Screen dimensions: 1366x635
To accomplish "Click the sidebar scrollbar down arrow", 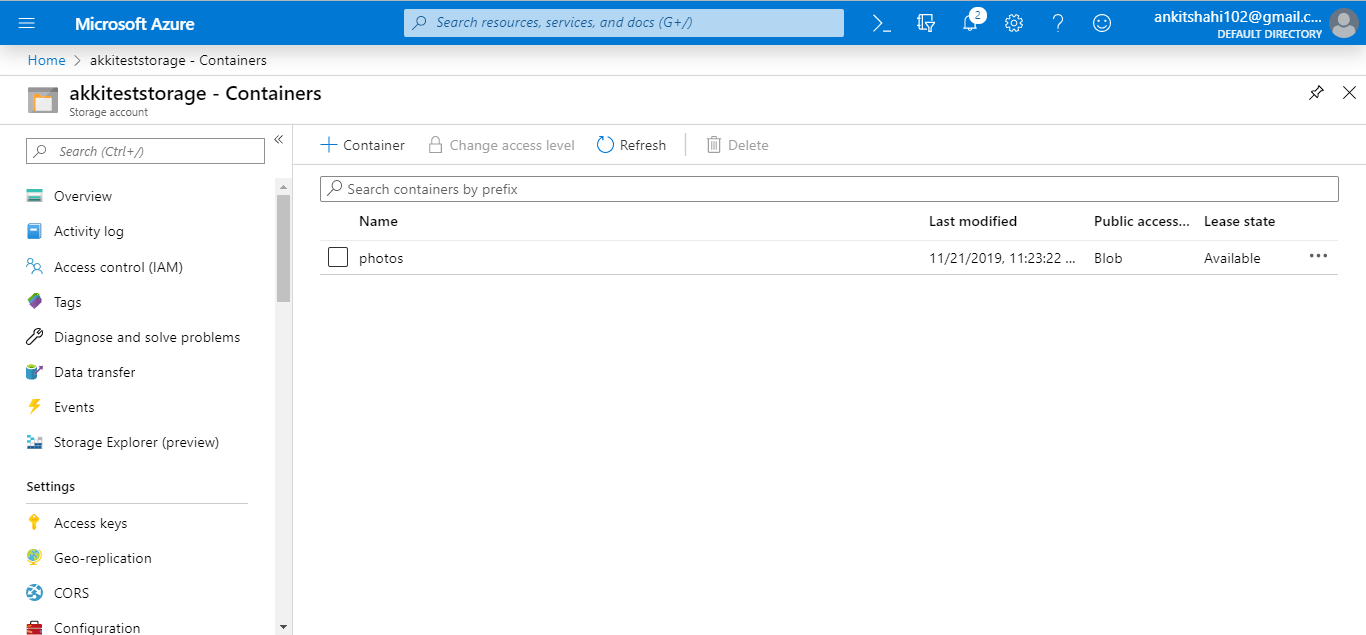I will (284, 626).
